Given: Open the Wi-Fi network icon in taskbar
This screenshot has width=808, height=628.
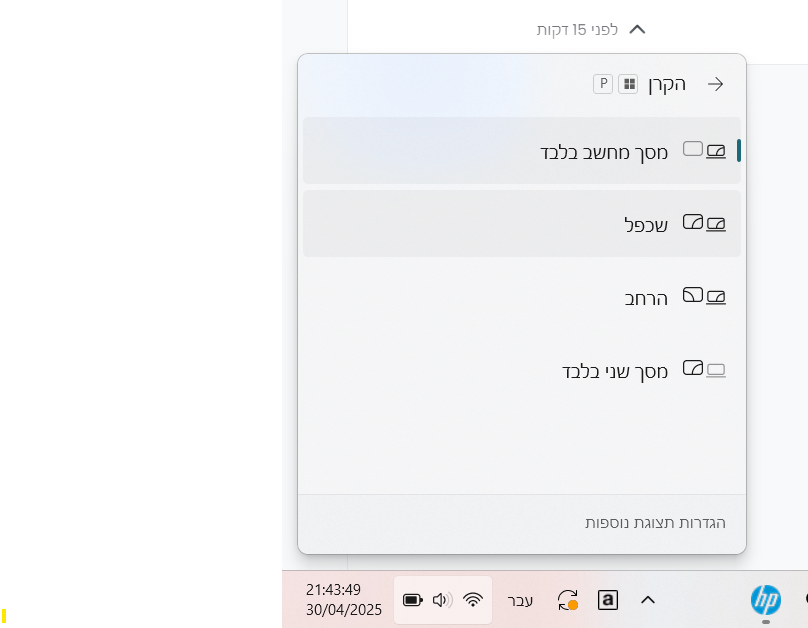Looking at the screenshot, I should (473, 600).
